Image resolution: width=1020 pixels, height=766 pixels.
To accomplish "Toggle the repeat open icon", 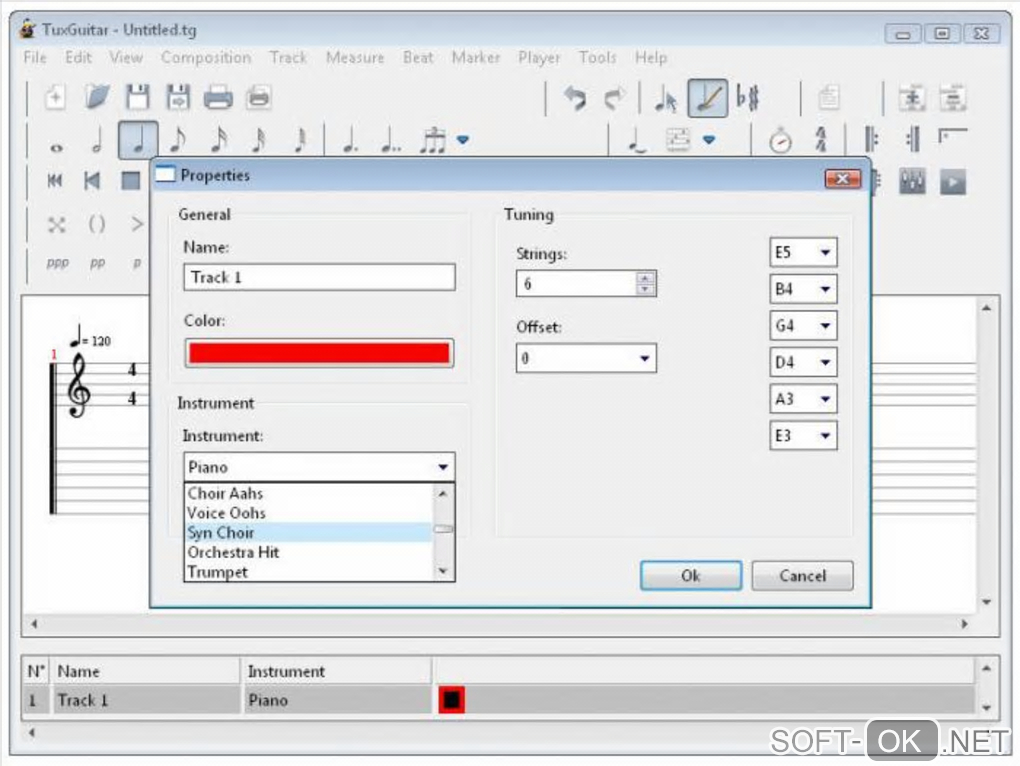I will click(871, 140).
